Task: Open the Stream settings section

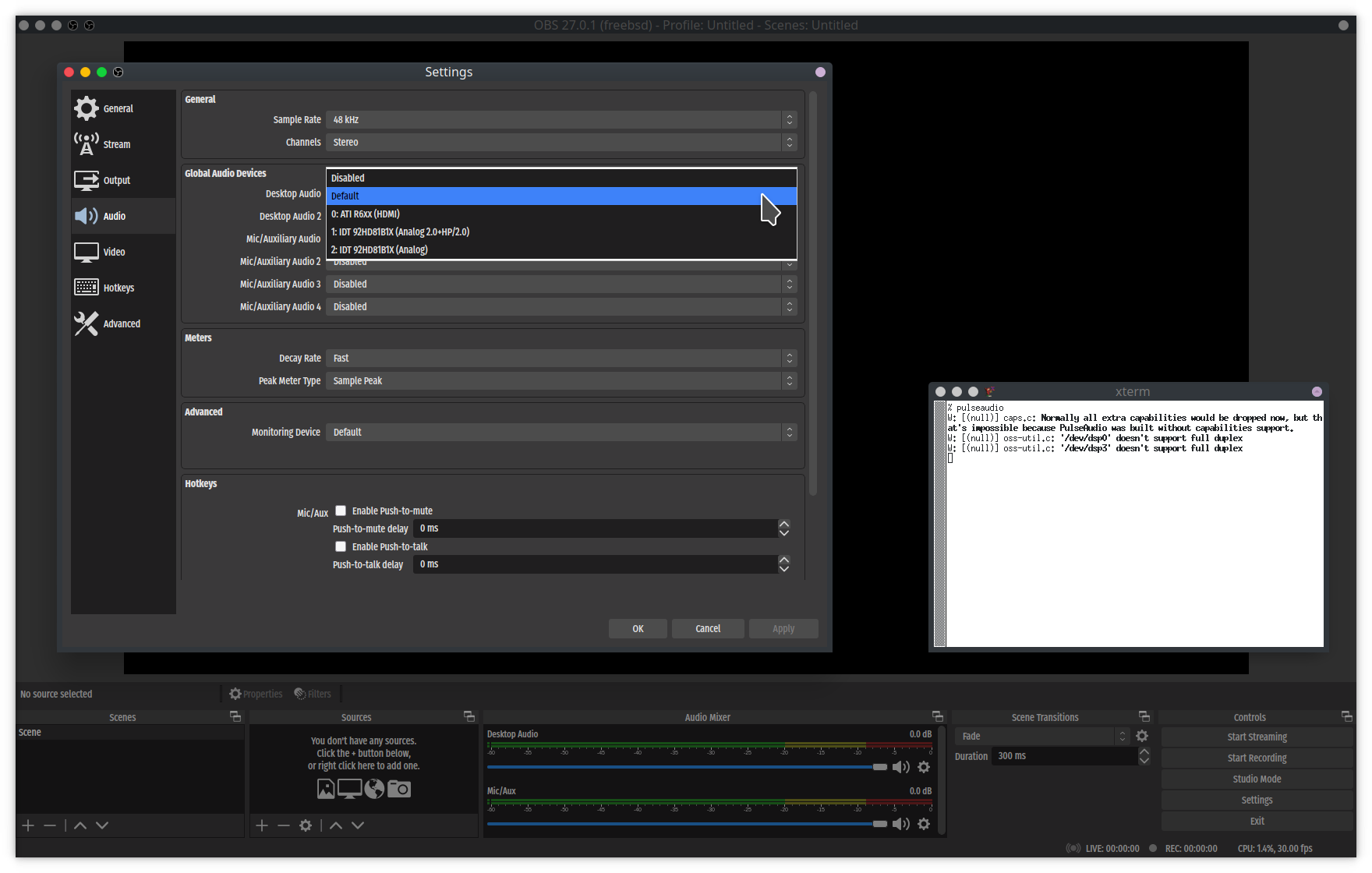Action: (117, 144)
